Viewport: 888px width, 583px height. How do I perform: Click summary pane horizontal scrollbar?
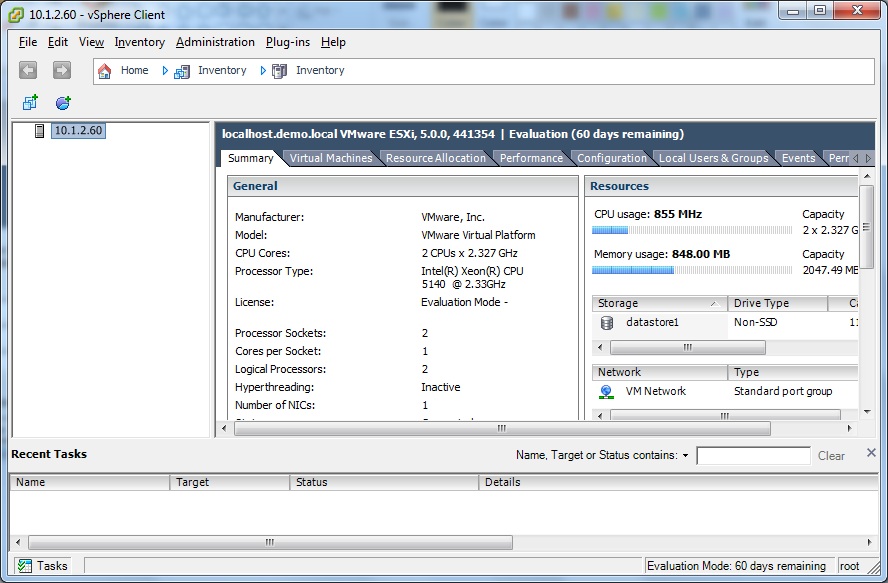(502, 428)
